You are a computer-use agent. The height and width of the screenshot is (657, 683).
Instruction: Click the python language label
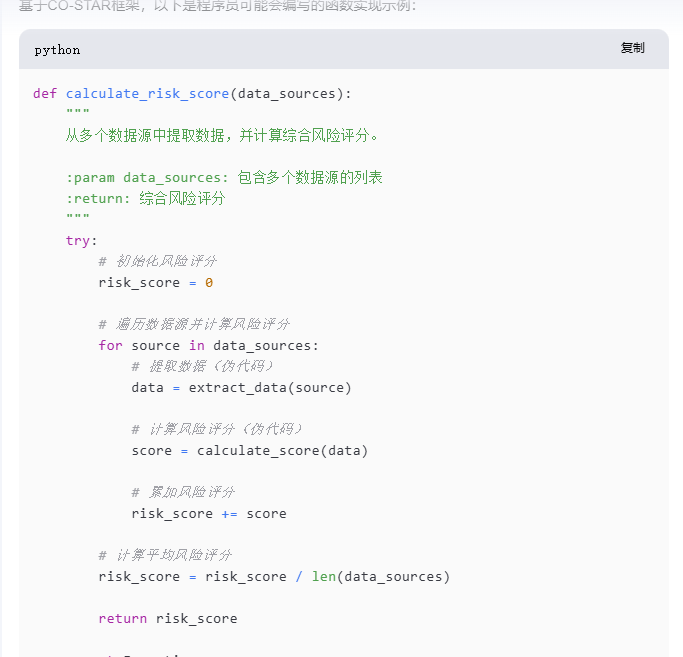(x=57, y=50)
